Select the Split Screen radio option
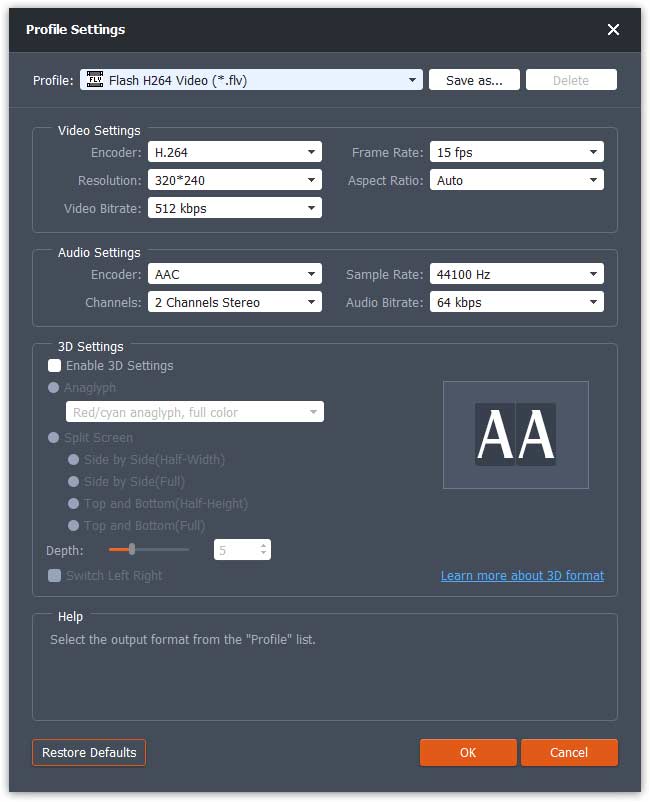 54,438
